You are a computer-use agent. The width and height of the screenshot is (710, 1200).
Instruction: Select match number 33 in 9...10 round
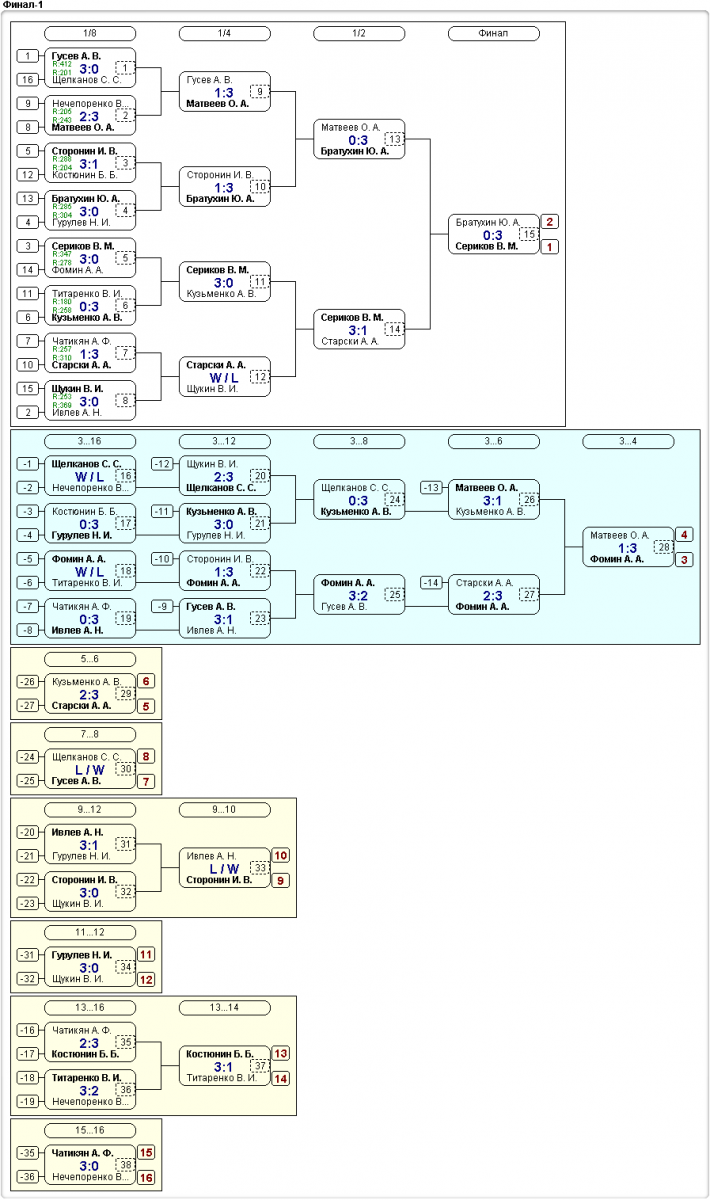[259, 868]
